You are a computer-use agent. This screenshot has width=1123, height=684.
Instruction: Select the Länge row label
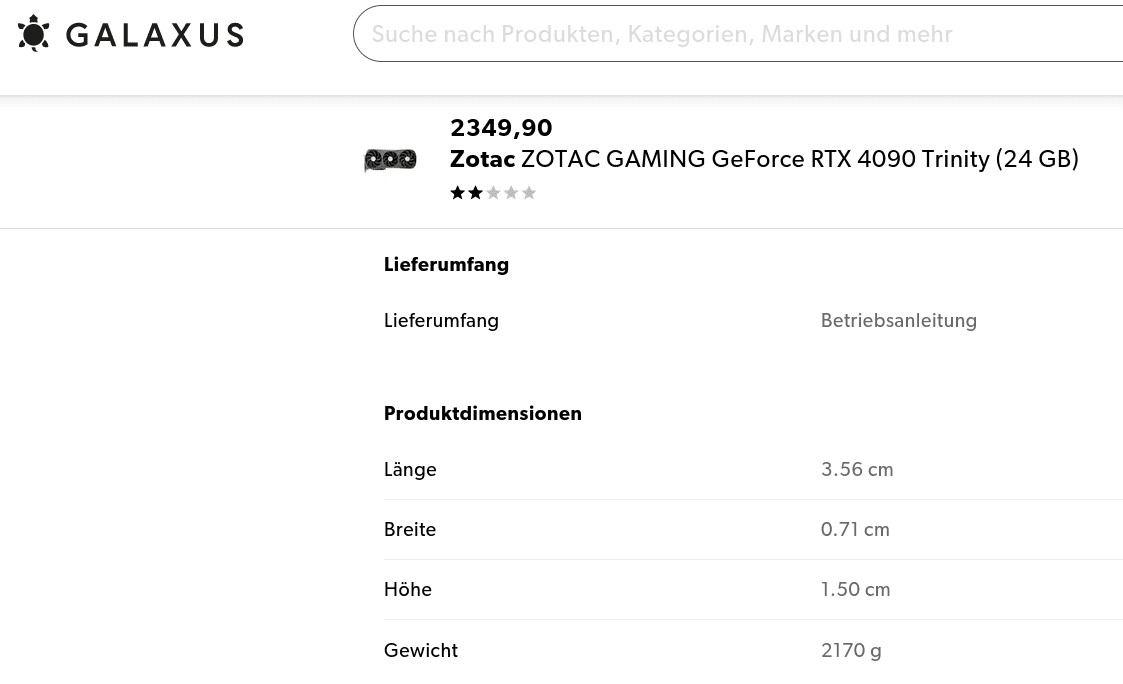(x=410, y=470)
